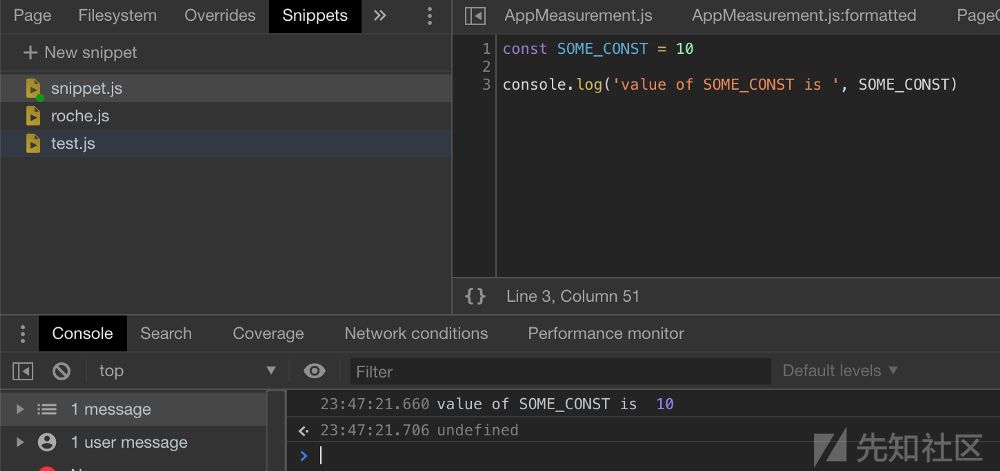1000x471 pixels.
Task: Toggle the navigator sidebar icon beside AppMeasurement.js
Action: [476, 16]
